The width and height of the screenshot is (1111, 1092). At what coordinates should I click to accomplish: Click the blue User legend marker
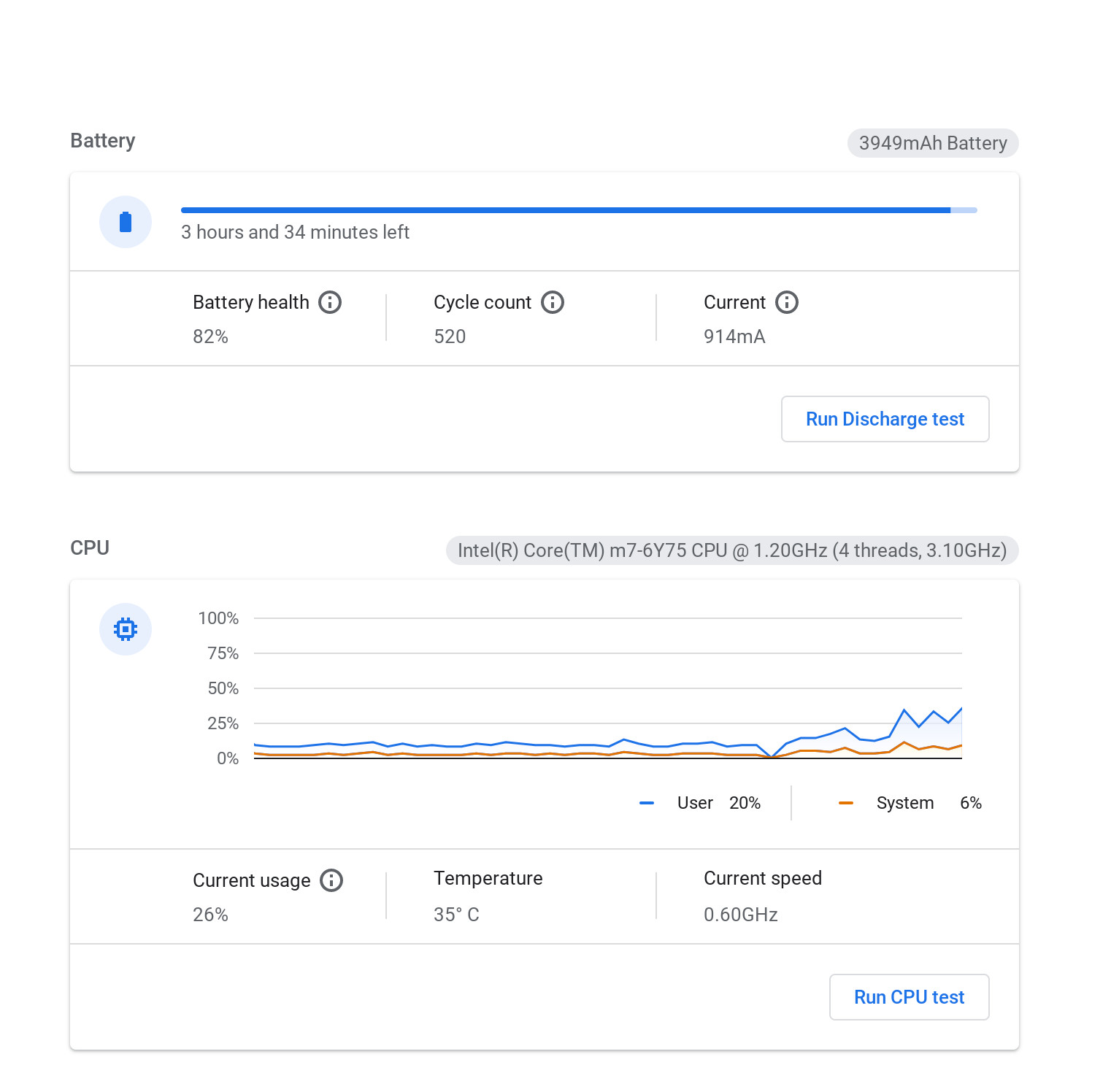point(647,803)
